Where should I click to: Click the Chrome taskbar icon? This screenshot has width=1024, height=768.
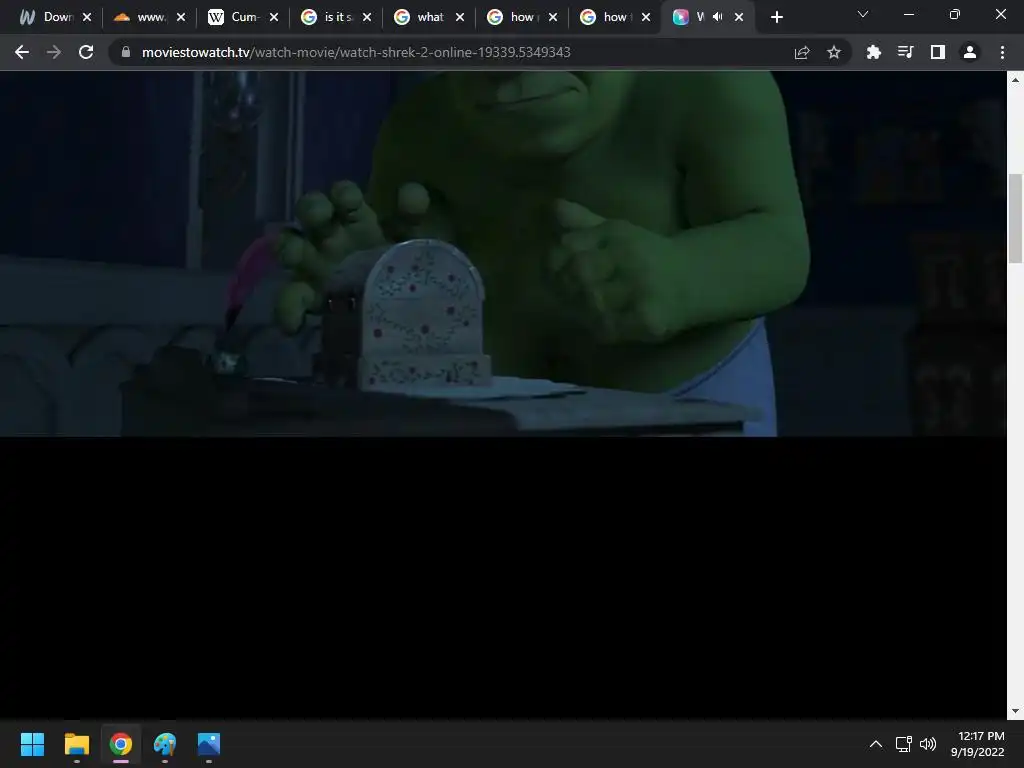(121, 744)
